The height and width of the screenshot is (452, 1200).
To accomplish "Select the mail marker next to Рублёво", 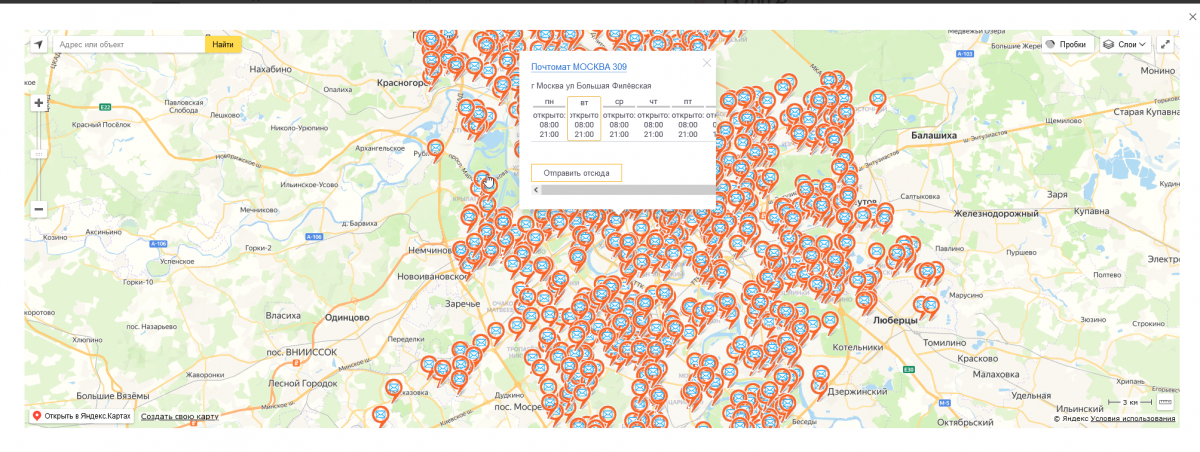I will point(435,151).
